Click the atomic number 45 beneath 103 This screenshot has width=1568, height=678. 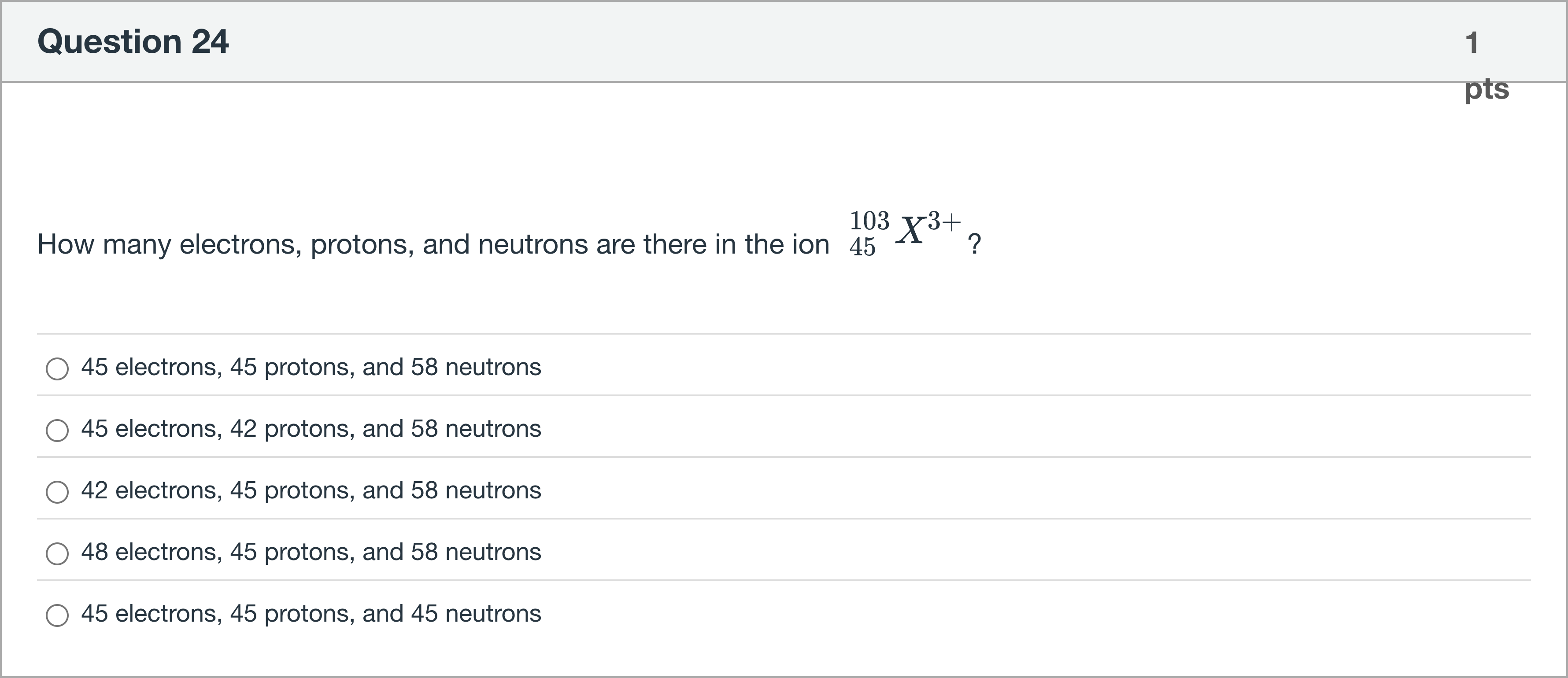[x=862, y=247]
